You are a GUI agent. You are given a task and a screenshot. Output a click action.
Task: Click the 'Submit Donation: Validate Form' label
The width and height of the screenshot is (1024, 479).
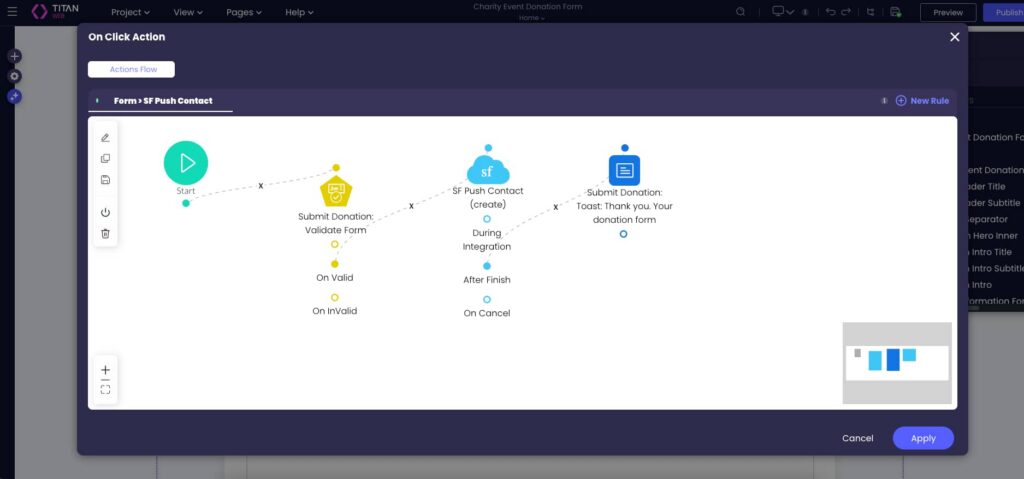click(x=336, y=223)
